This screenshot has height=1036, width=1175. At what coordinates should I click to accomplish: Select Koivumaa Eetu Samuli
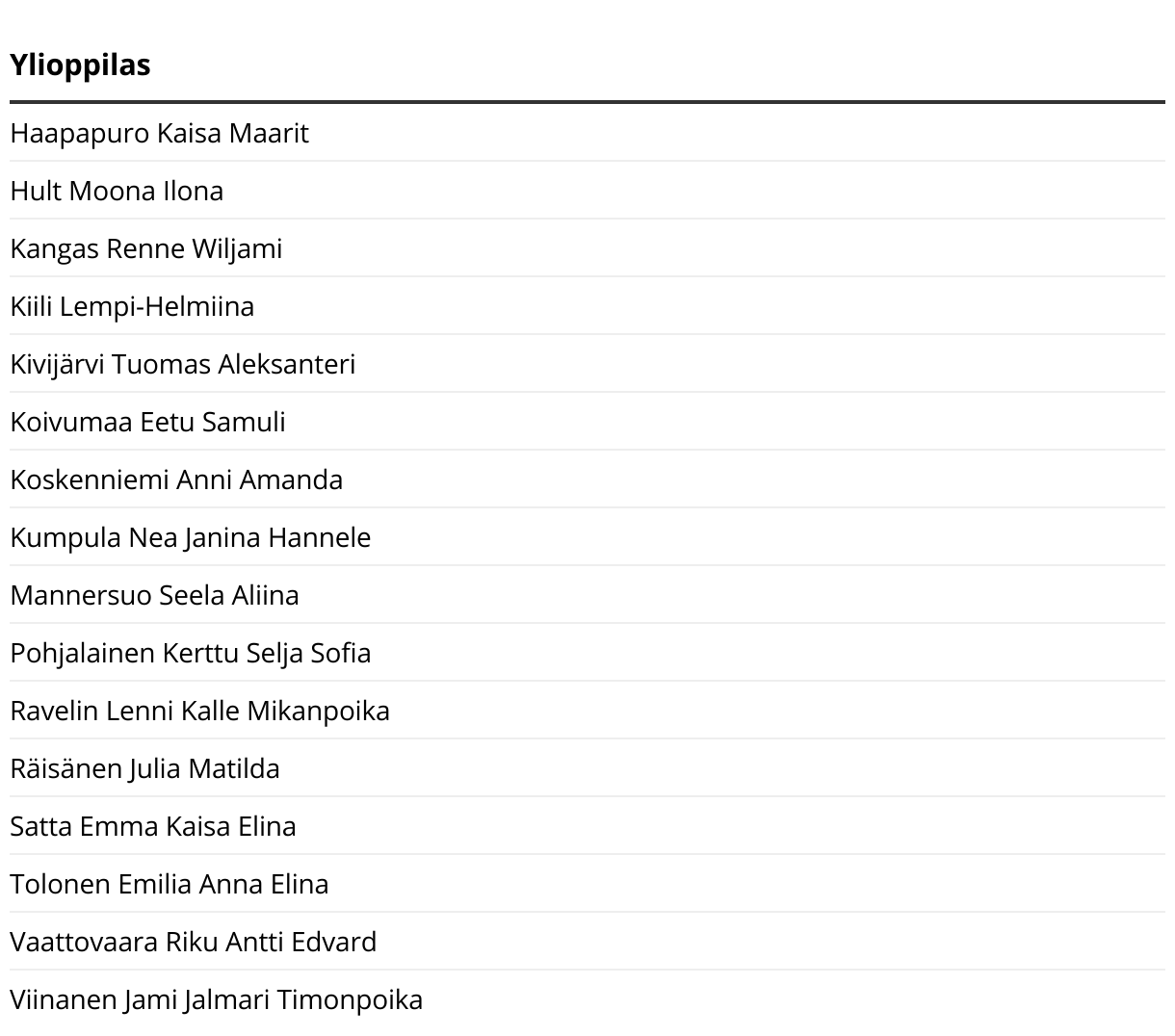(x=587, y=422)
